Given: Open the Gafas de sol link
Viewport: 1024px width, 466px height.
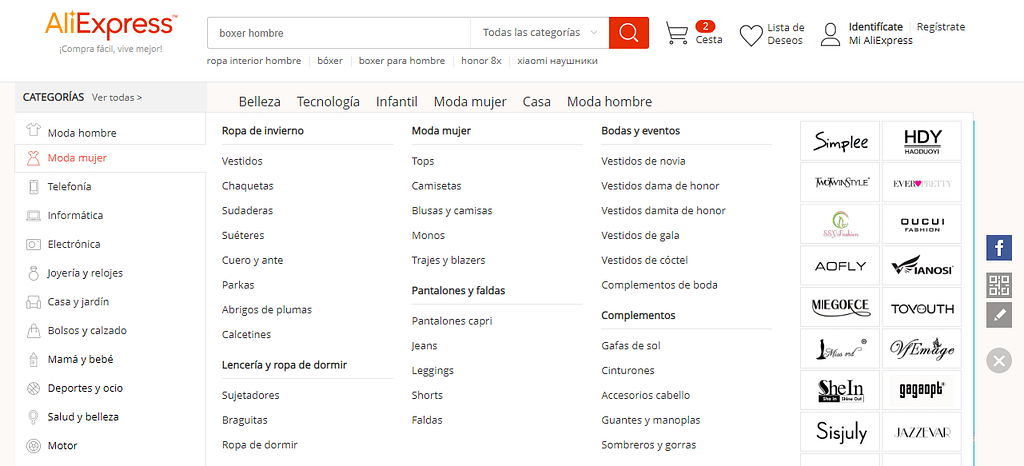Looking at the screenshot, I should [631, 346].
